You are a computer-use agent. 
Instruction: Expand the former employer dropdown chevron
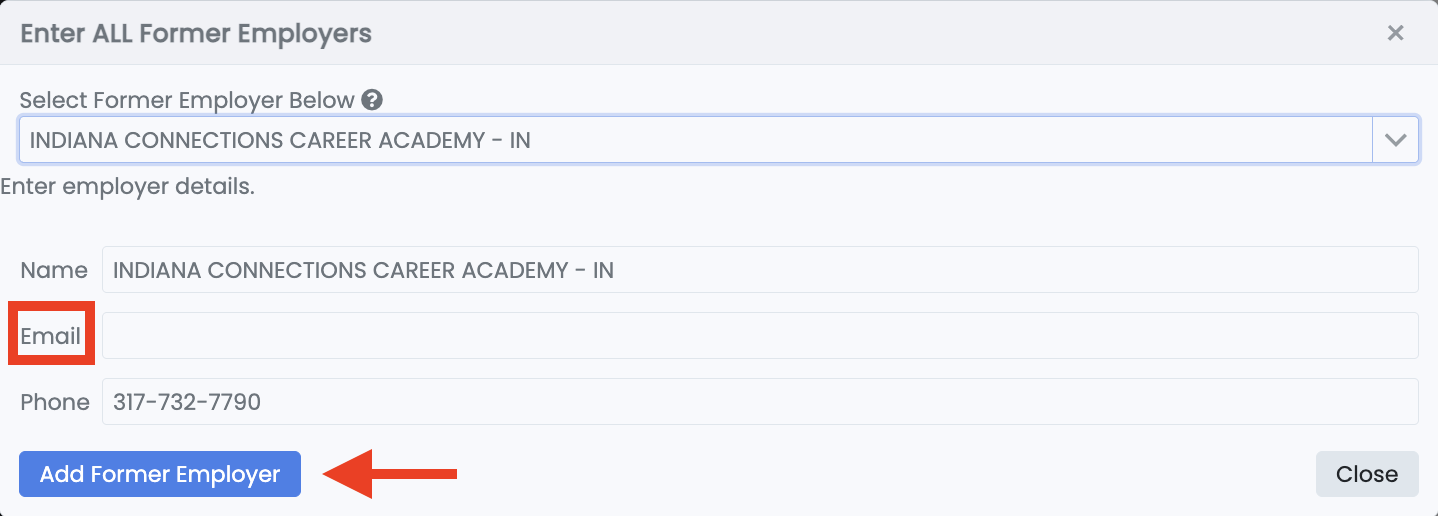[x=1396, y=140]
